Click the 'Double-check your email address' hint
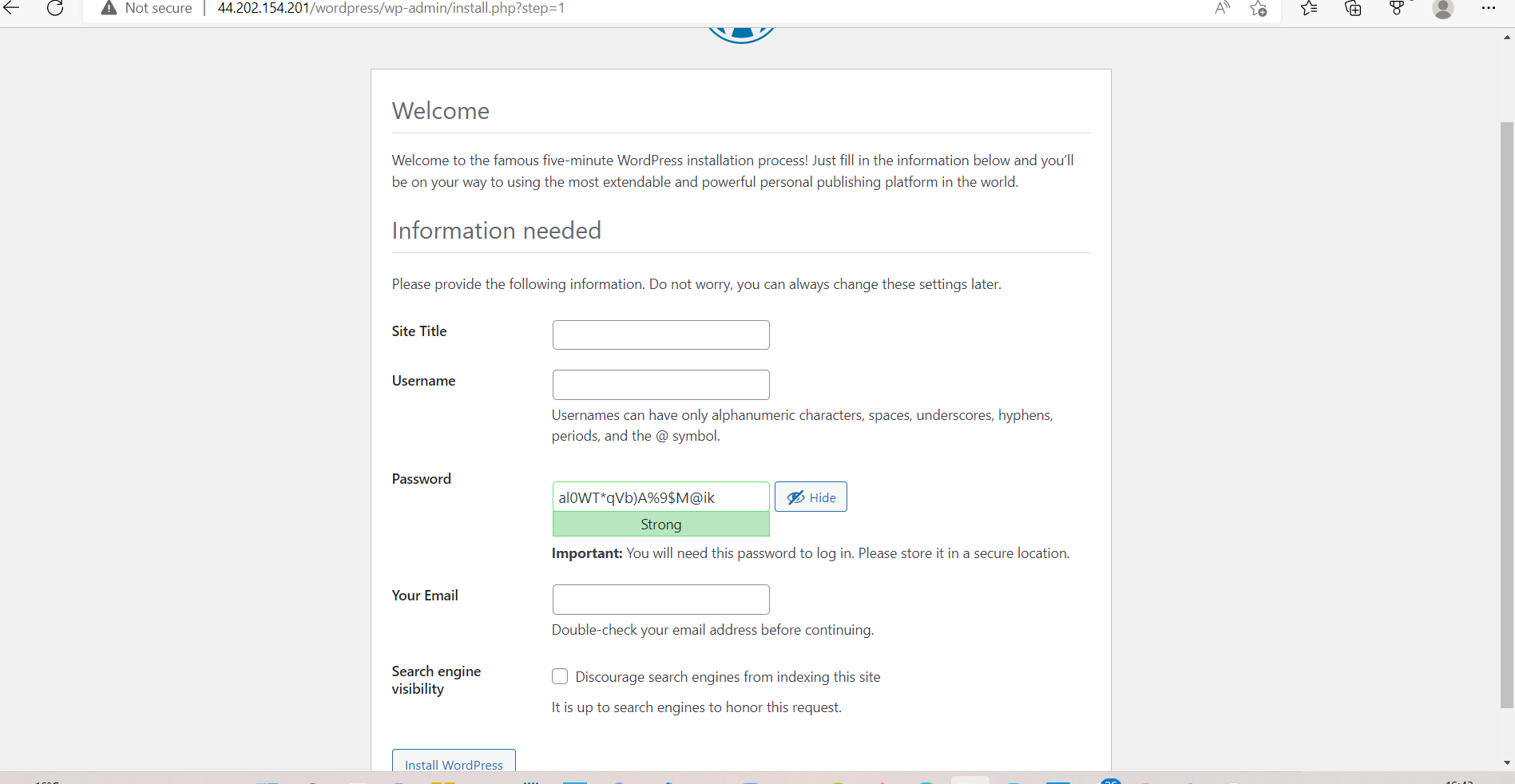The image size is (1515, 784). 712,630
